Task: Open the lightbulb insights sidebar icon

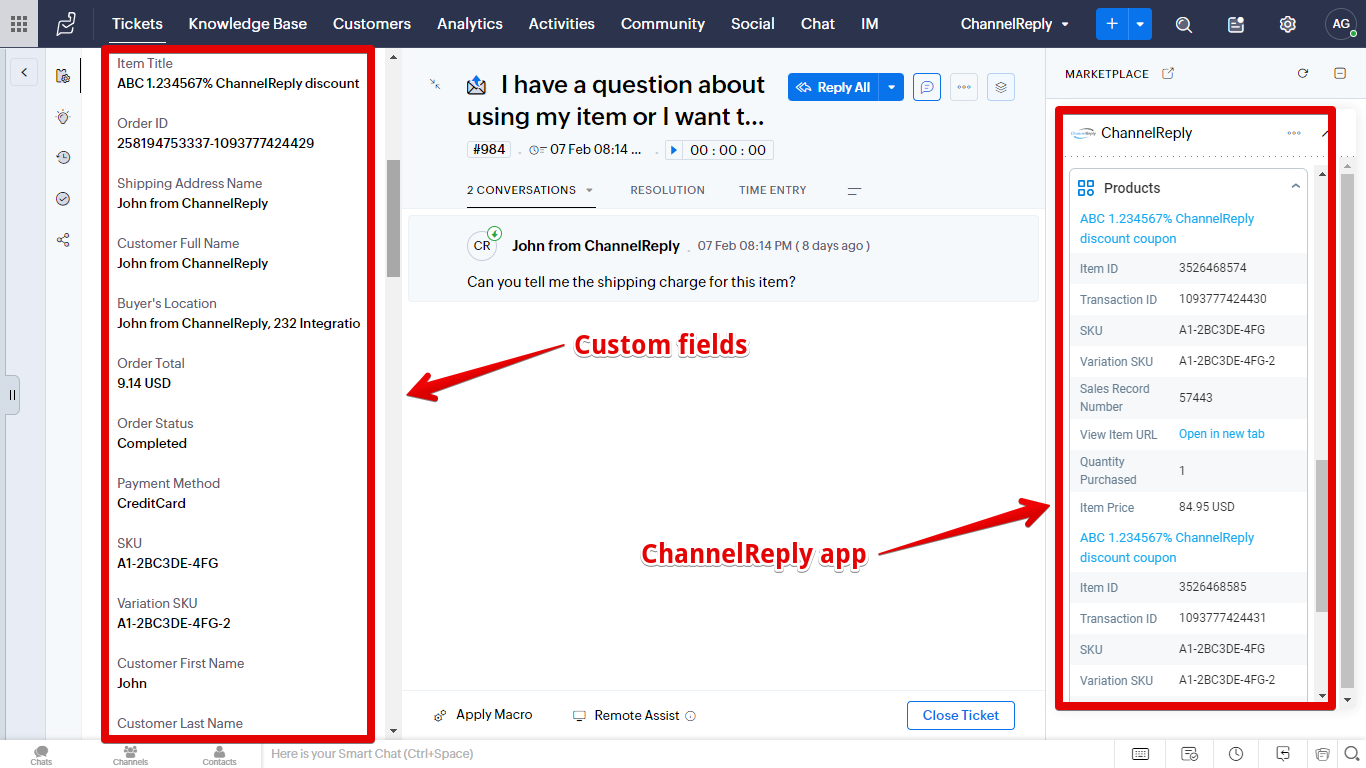Action: coord(63,117)
